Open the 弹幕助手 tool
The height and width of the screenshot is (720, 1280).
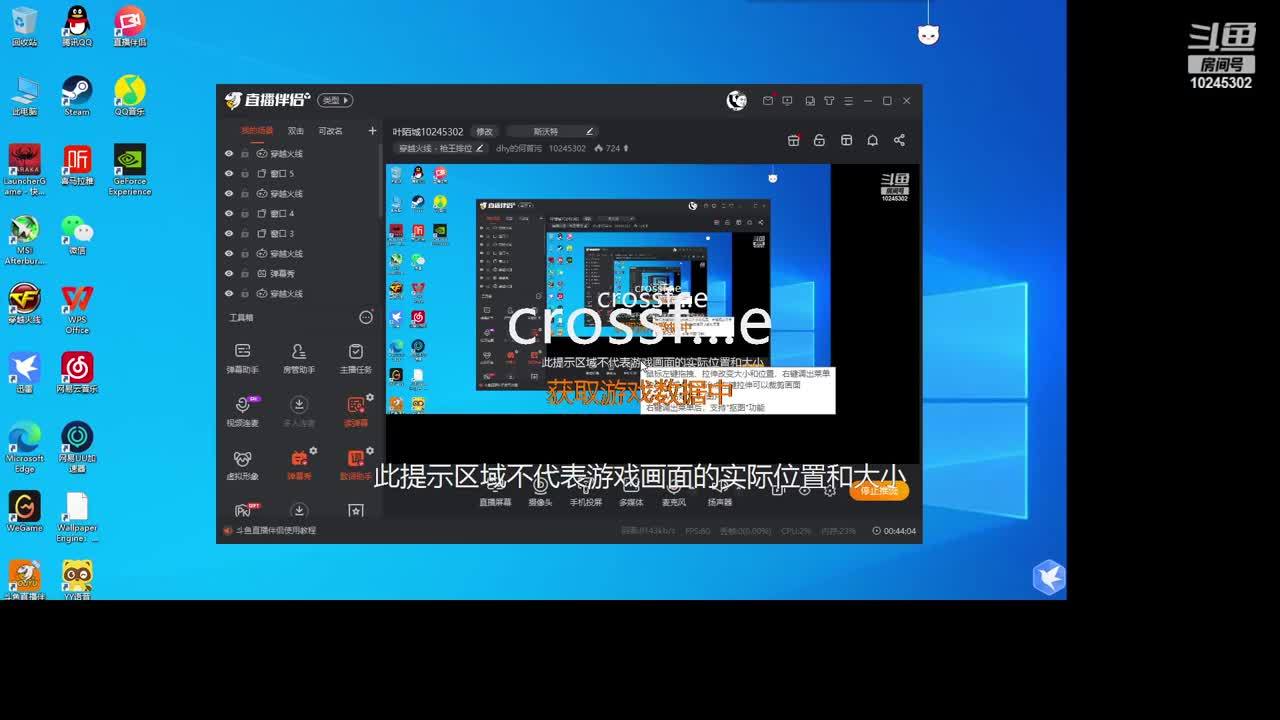point(242,357)
